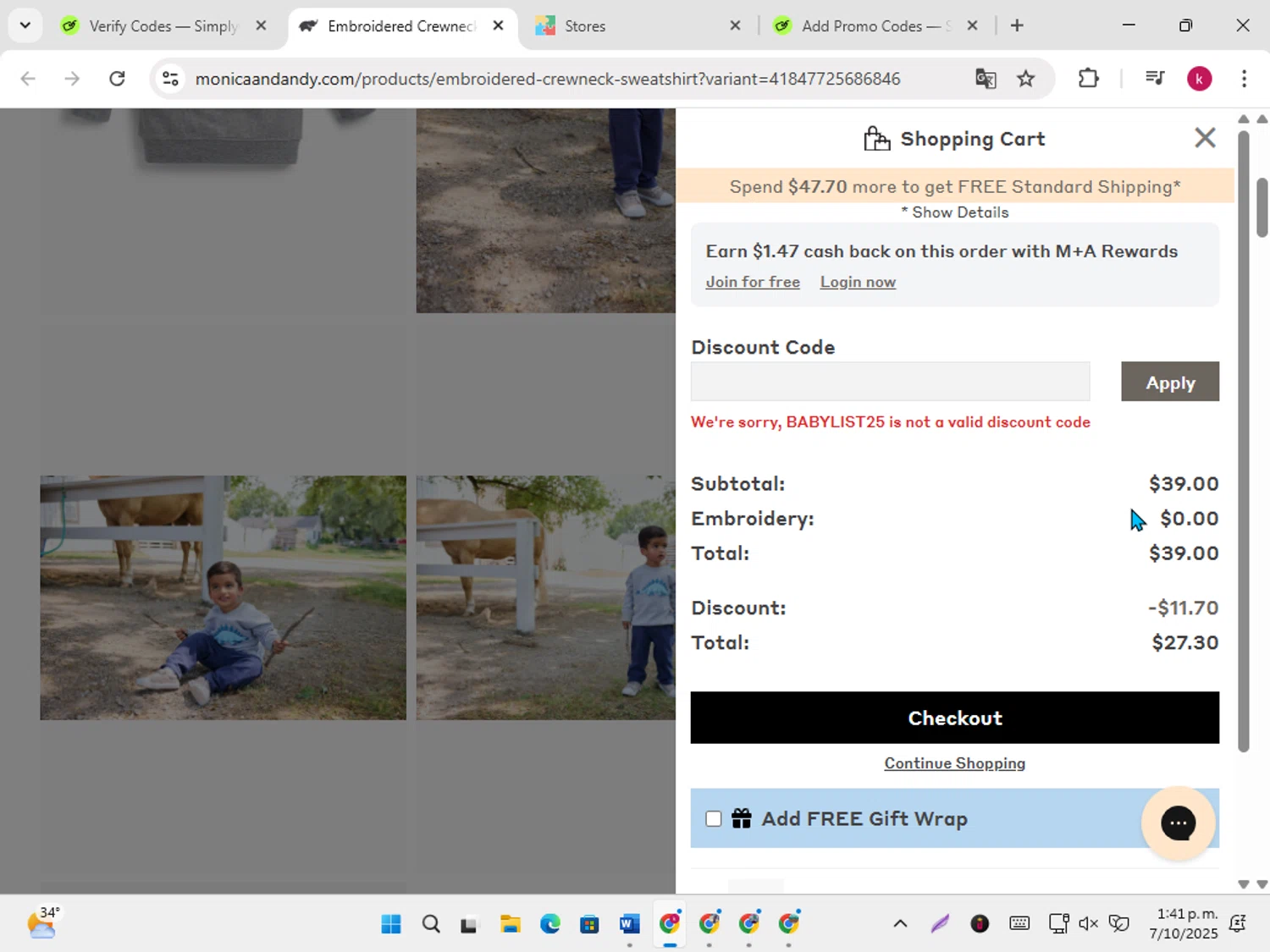Click the Continue Shopping link

coord(955,763)
